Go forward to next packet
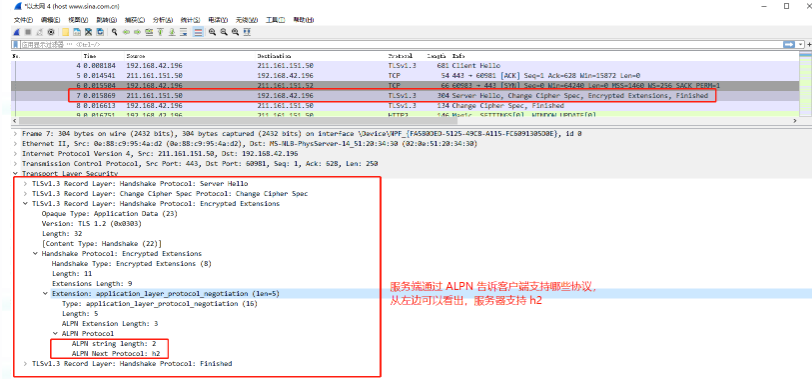 tap(137, 32)
